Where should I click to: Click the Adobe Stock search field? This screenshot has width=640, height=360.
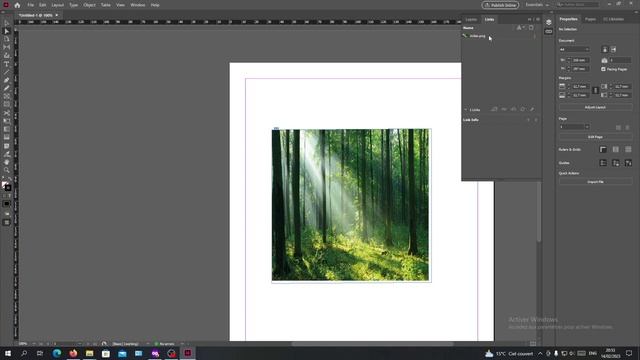578,4
